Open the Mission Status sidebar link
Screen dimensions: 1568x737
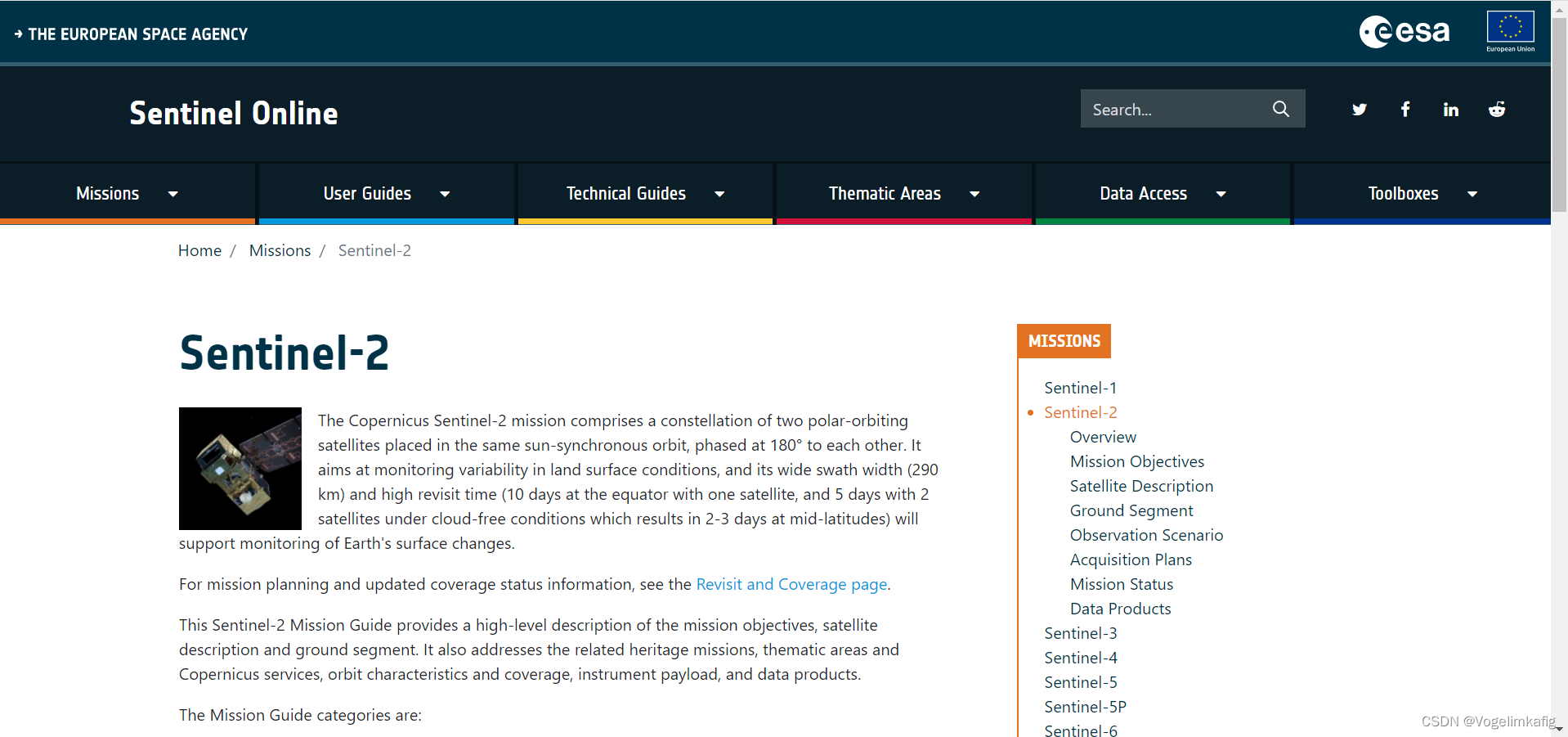coord(1122,584)
